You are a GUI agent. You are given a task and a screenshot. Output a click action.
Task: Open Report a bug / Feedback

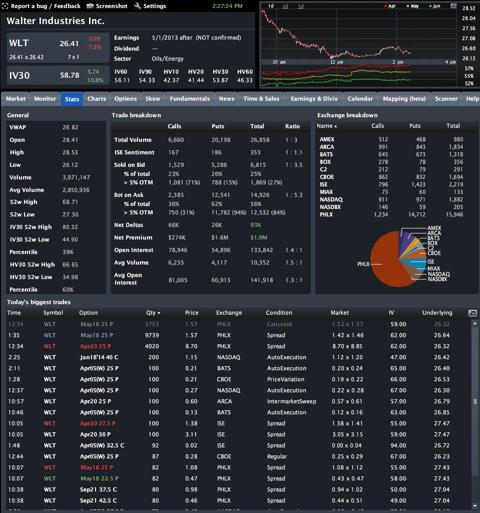click(41, 6)
